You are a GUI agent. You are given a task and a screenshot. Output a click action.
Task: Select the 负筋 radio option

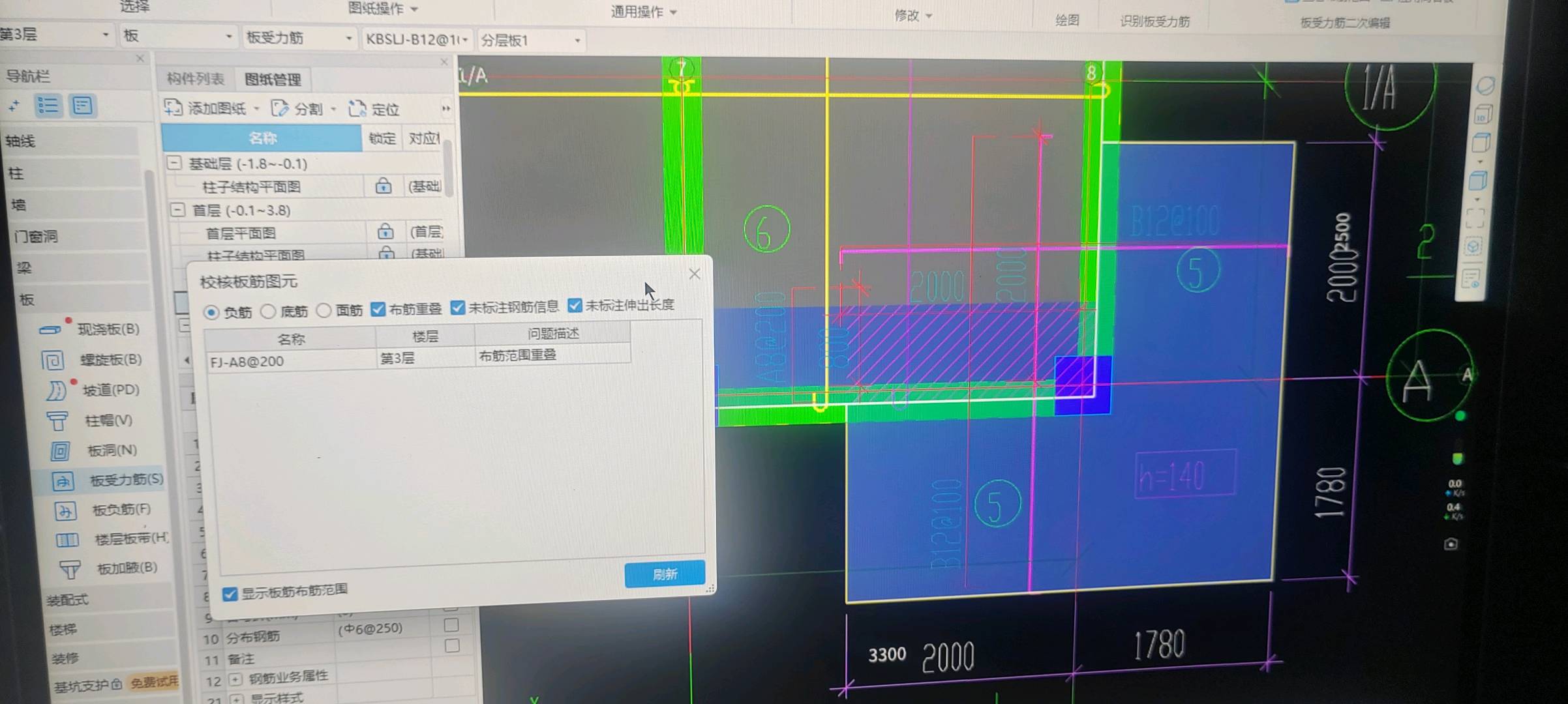pos(211,312)
